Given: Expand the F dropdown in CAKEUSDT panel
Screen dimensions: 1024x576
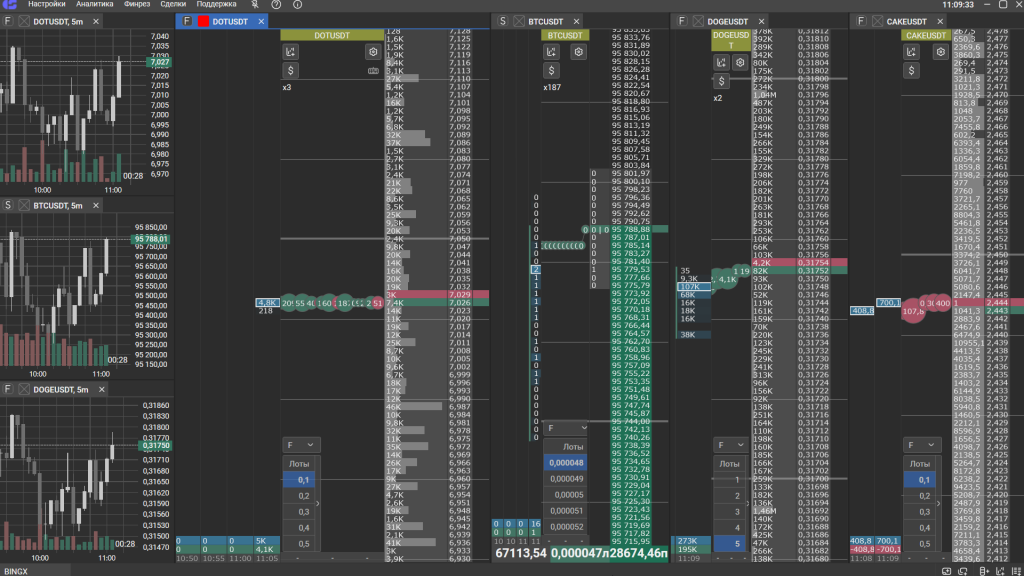Looking at the screenshot, I should click(922, 445).
